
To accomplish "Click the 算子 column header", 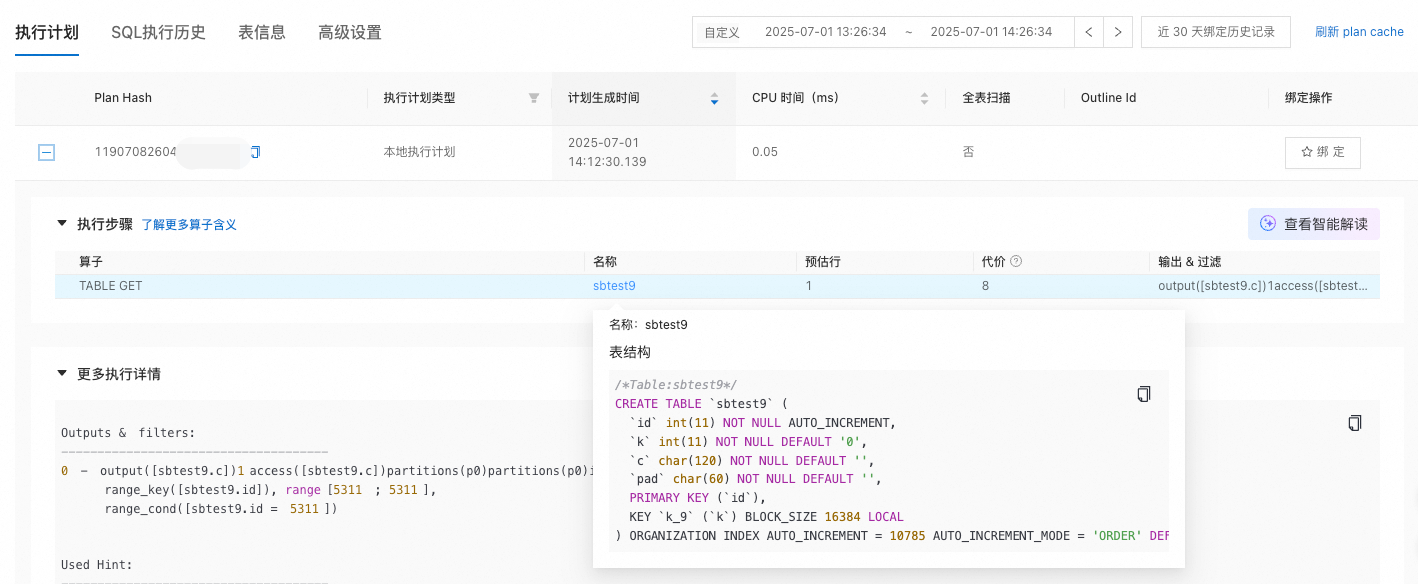I will [x=91, y=262].
